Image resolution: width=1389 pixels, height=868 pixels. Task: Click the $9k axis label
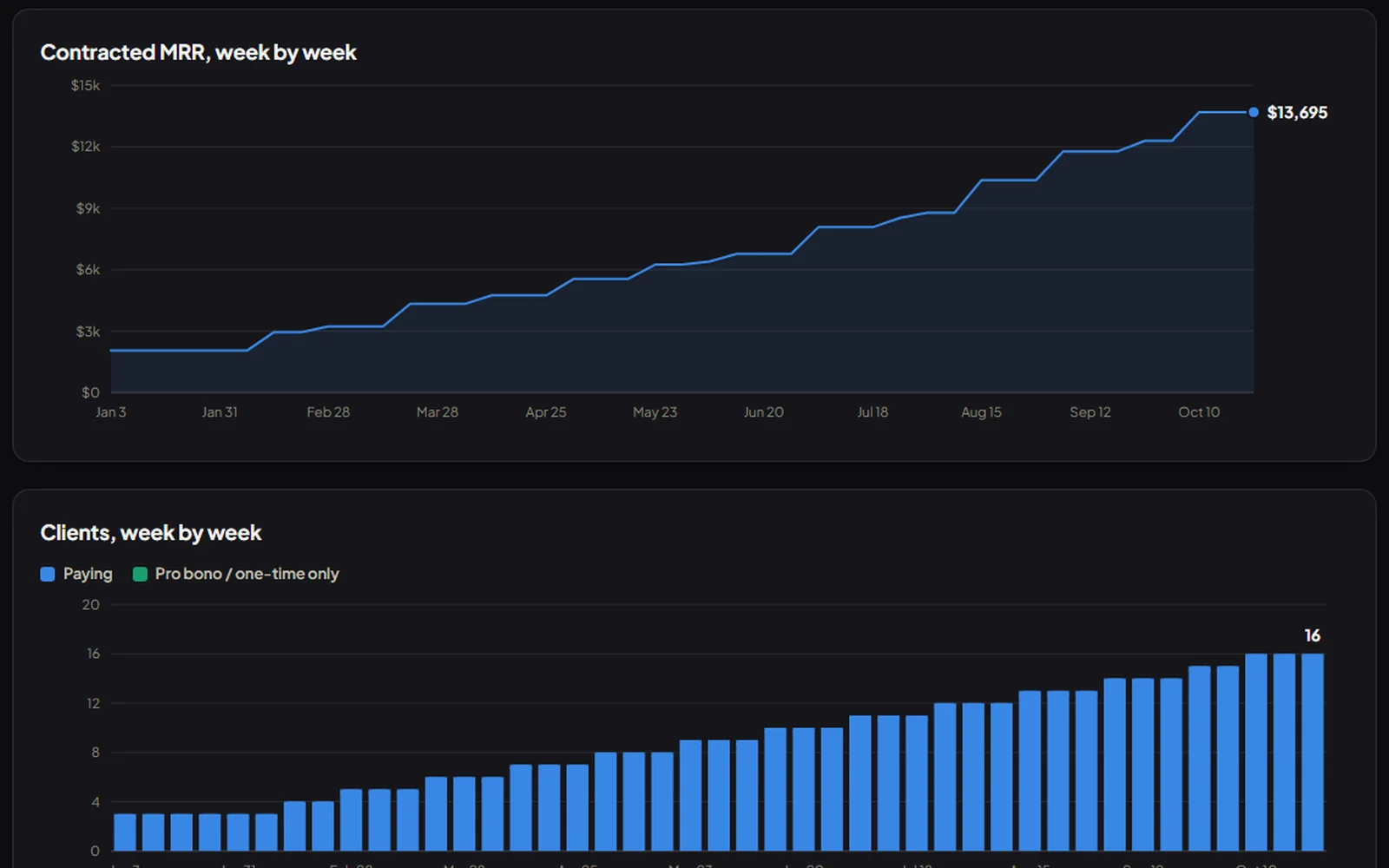pyautogui.click(x=88, y=208)
